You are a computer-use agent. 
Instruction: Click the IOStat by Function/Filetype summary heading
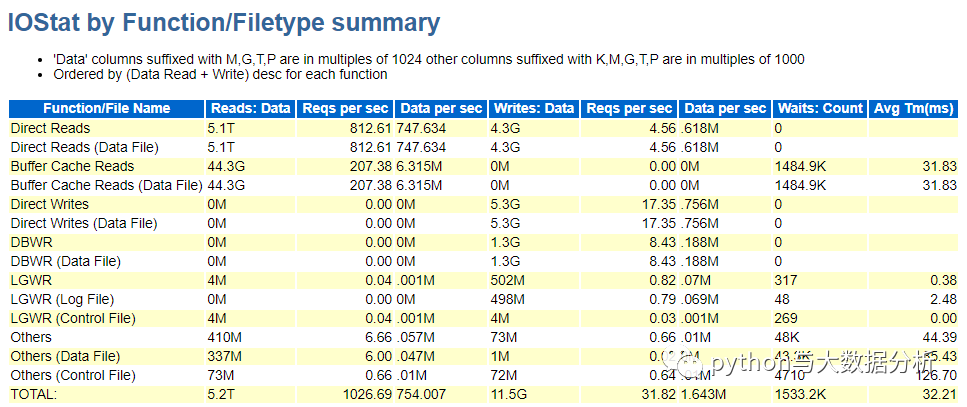(x=223, y=23)
